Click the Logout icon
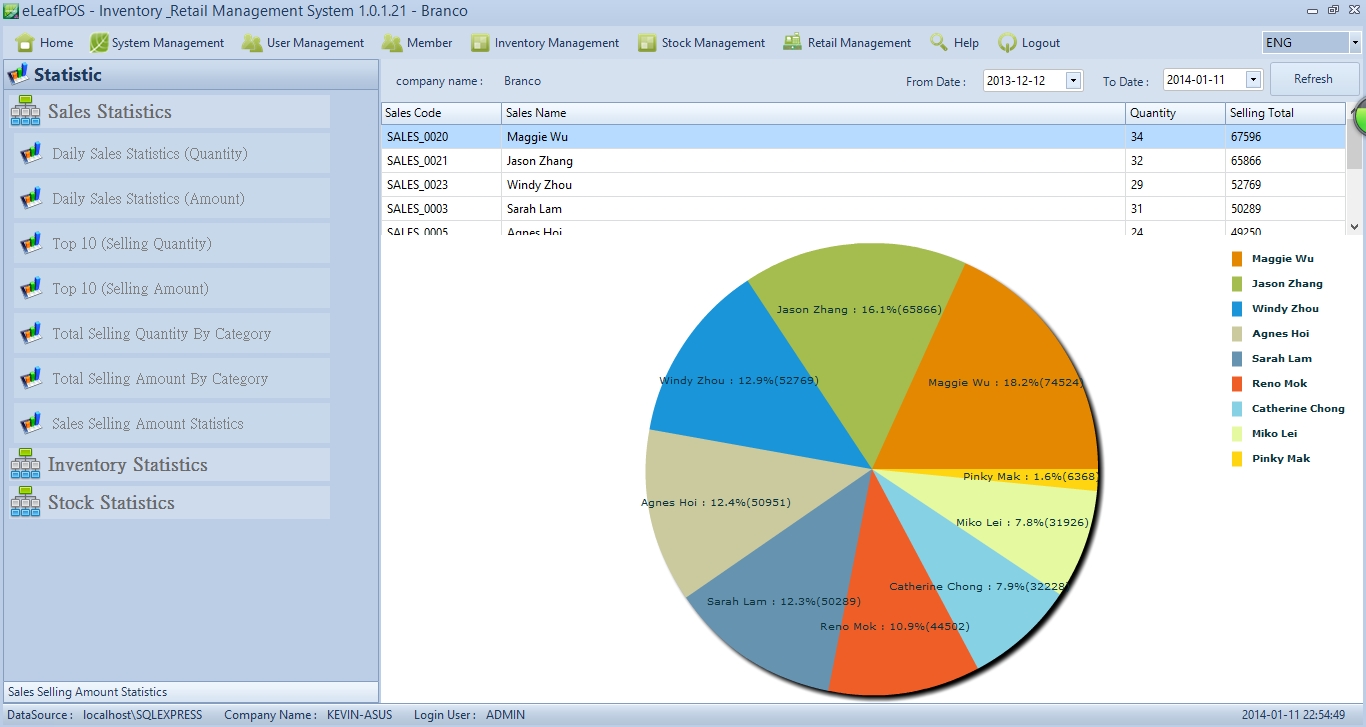This screenshot has height=727, width=1366. tap(1007, 43)
